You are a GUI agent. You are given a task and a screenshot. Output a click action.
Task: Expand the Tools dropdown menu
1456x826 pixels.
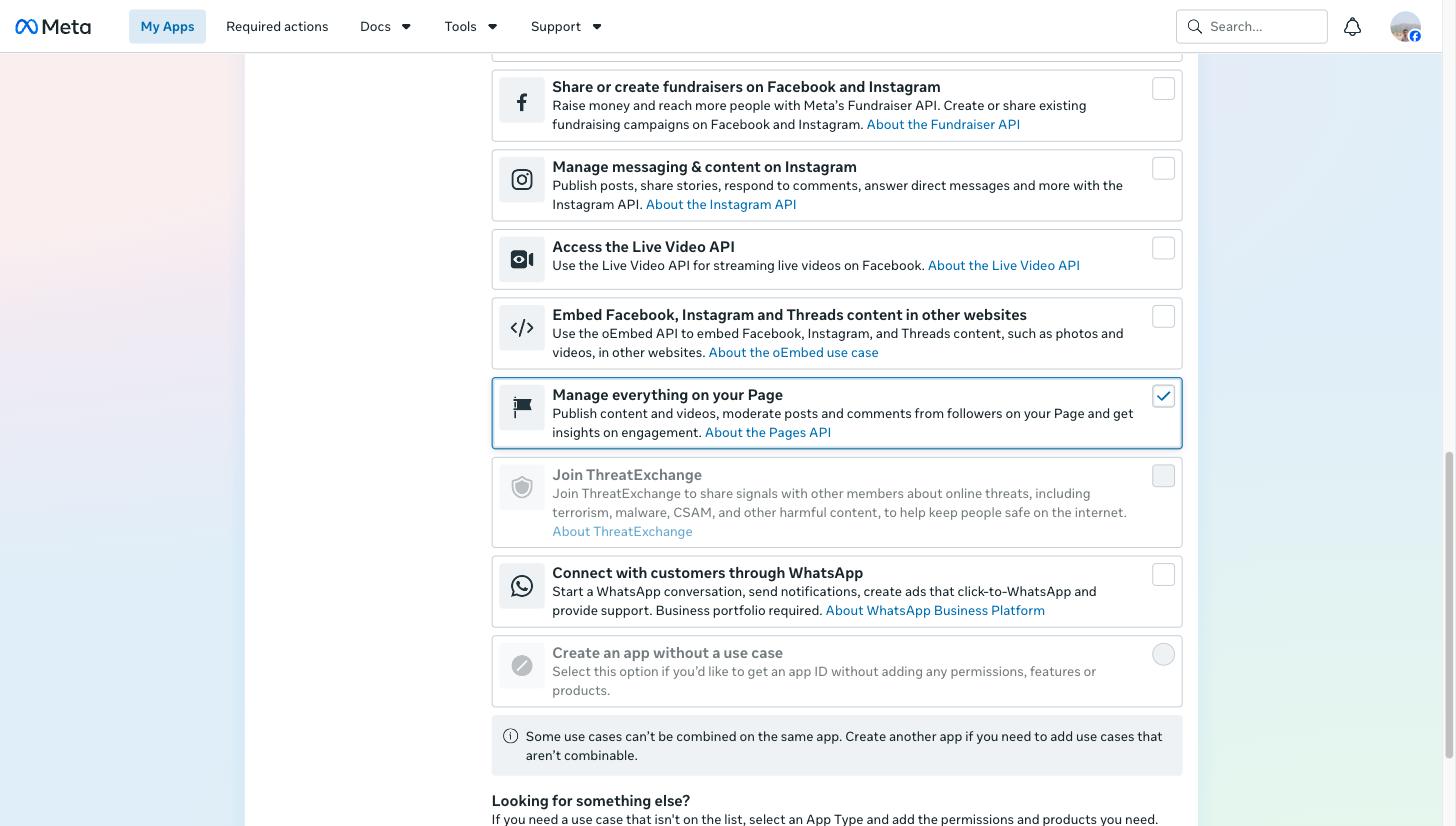(x=471, y=27)
